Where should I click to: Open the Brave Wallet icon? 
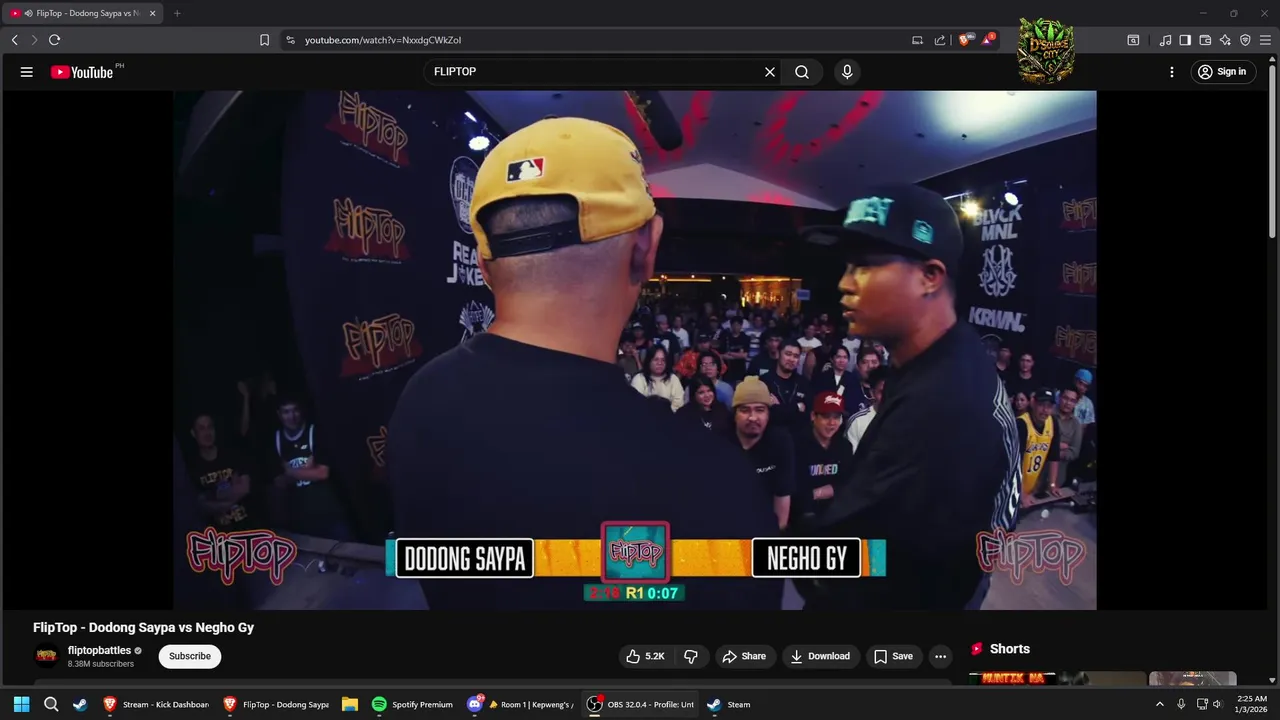pos(1205,40)
